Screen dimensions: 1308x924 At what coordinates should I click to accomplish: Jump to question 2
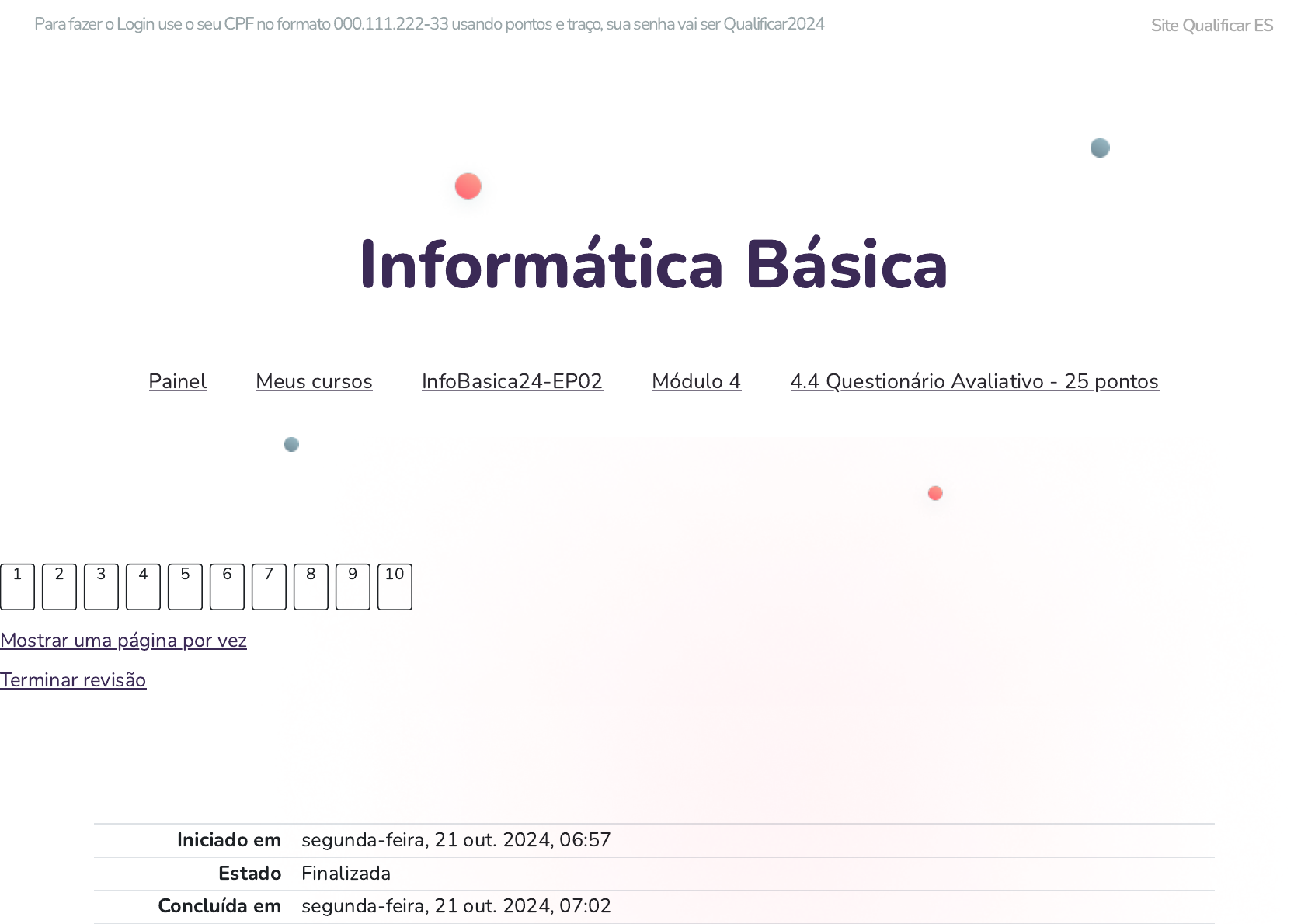point(59,586)
